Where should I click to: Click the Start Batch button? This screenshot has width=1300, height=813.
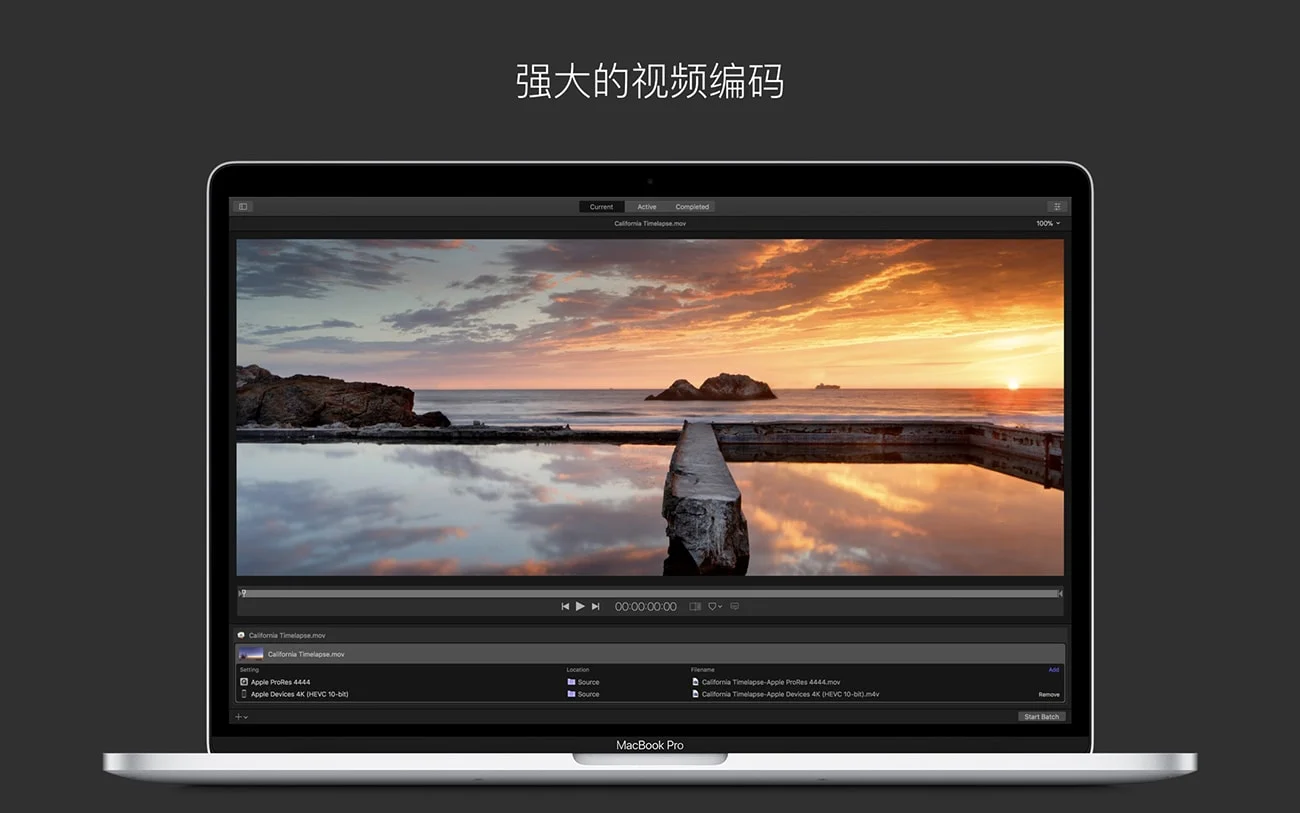[1041, 717]
